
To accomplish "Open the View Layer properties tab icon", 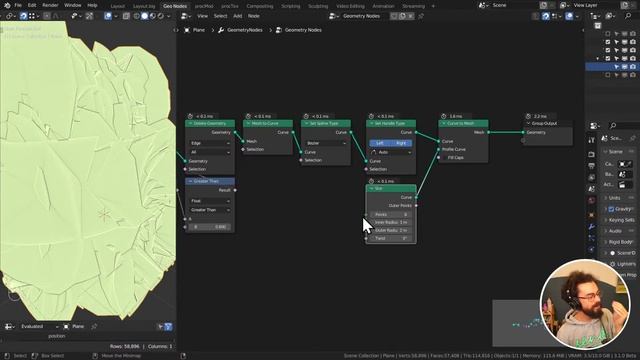I will click(591, 178).
